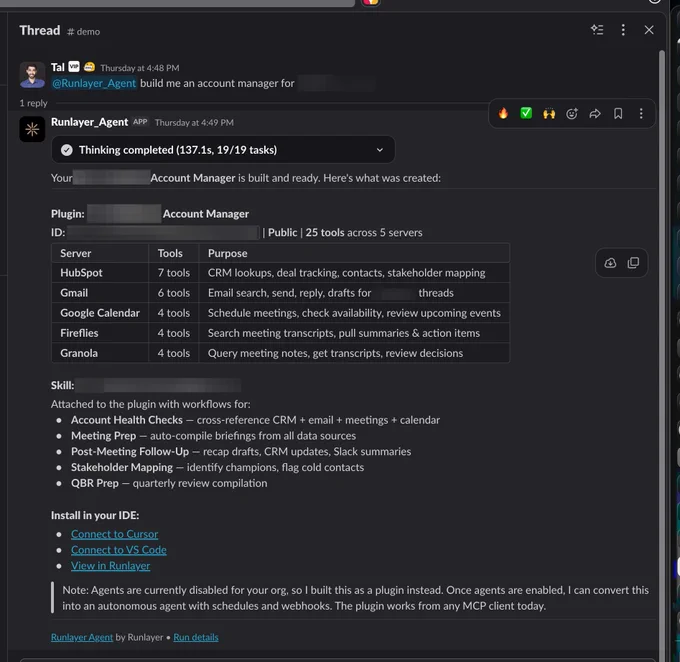This screenshot has width=680, height=662.
Task: Open the add reaction emoji picker
Action: click(572, 114)
